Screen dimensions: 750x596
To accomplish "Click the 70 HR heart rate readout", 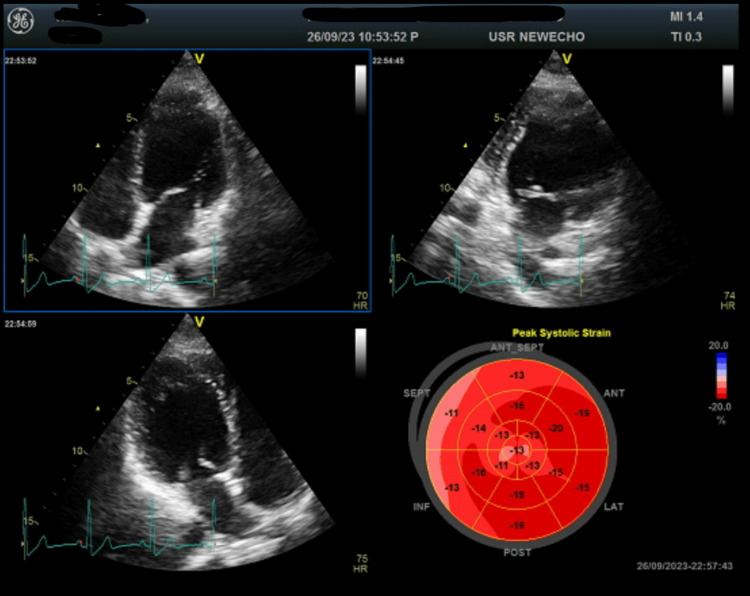I will pyautogui.click(x=361, y=301).
